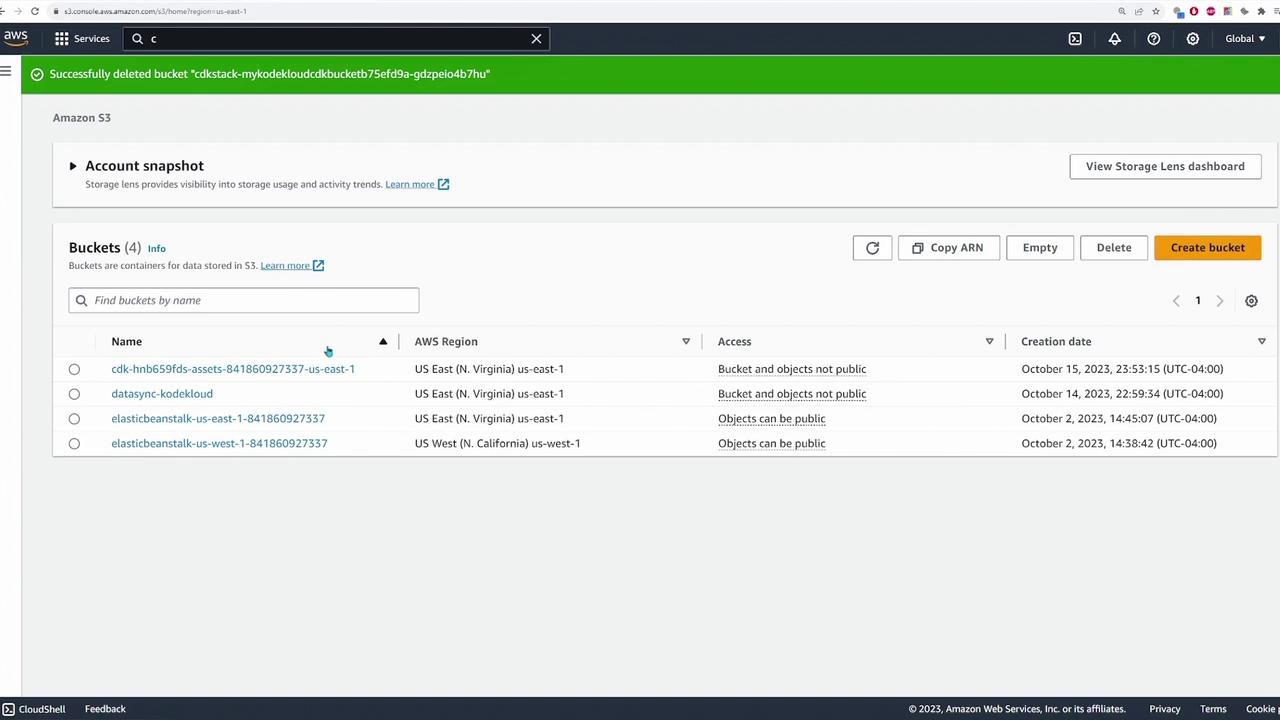
Task: Go to previous page of buckets
Action: coord(1176,301)
